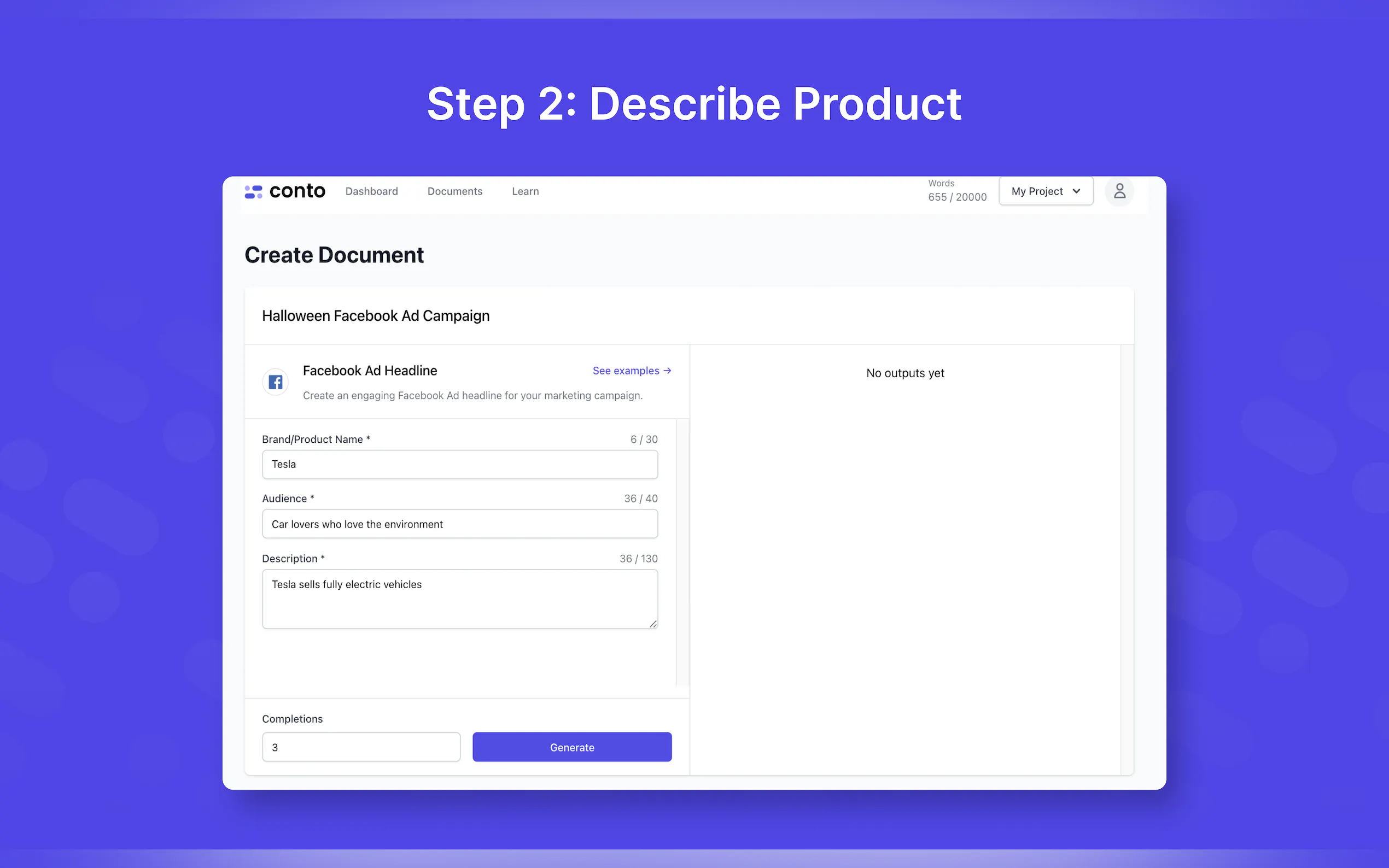Click the Words usage counter 655 / 20000
The width and height of the screenshot is (1389, 868).
tap(956, 197)
